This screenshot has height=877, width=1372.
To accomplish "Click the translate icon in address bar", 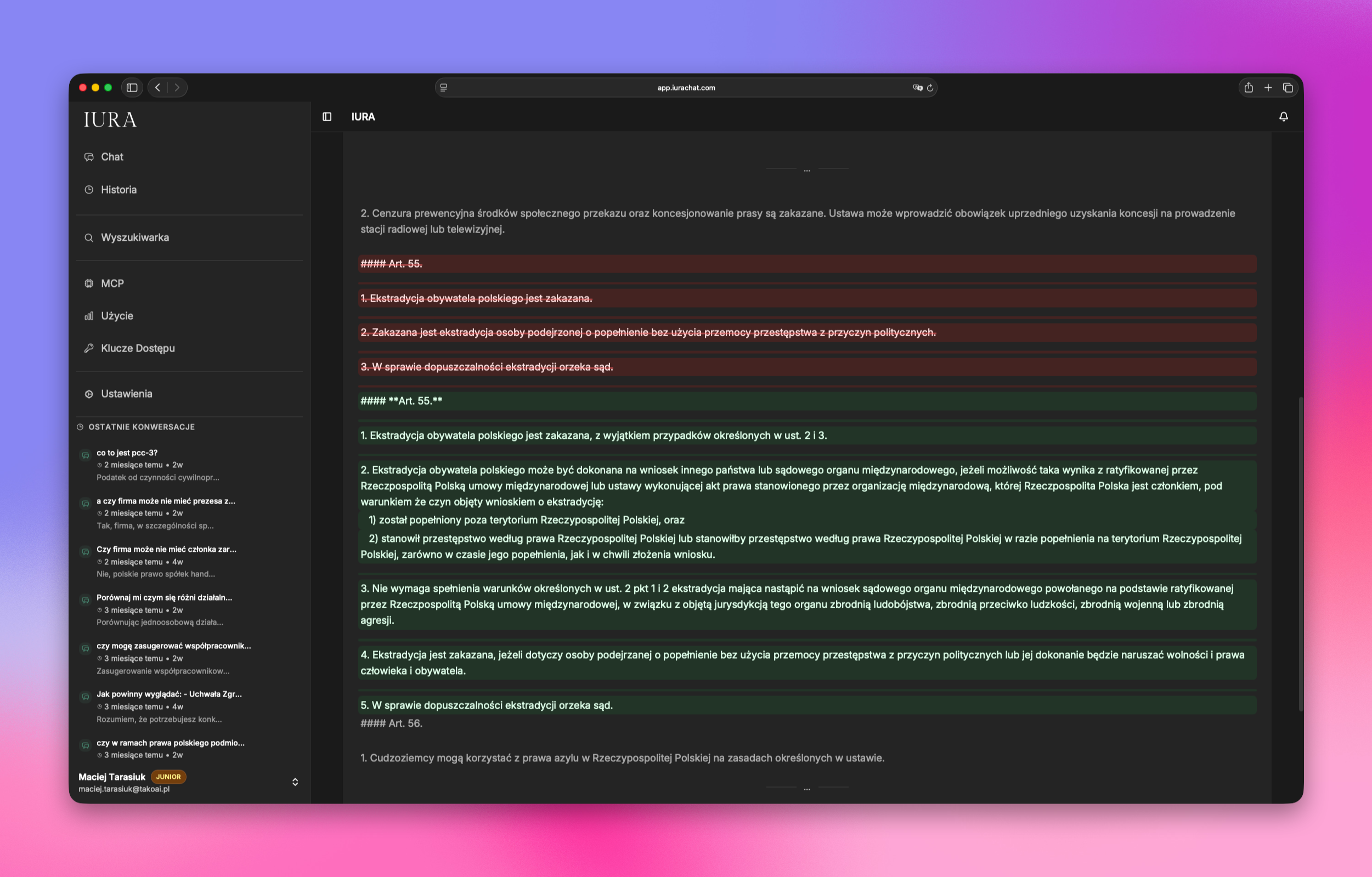I will point(917,88).
